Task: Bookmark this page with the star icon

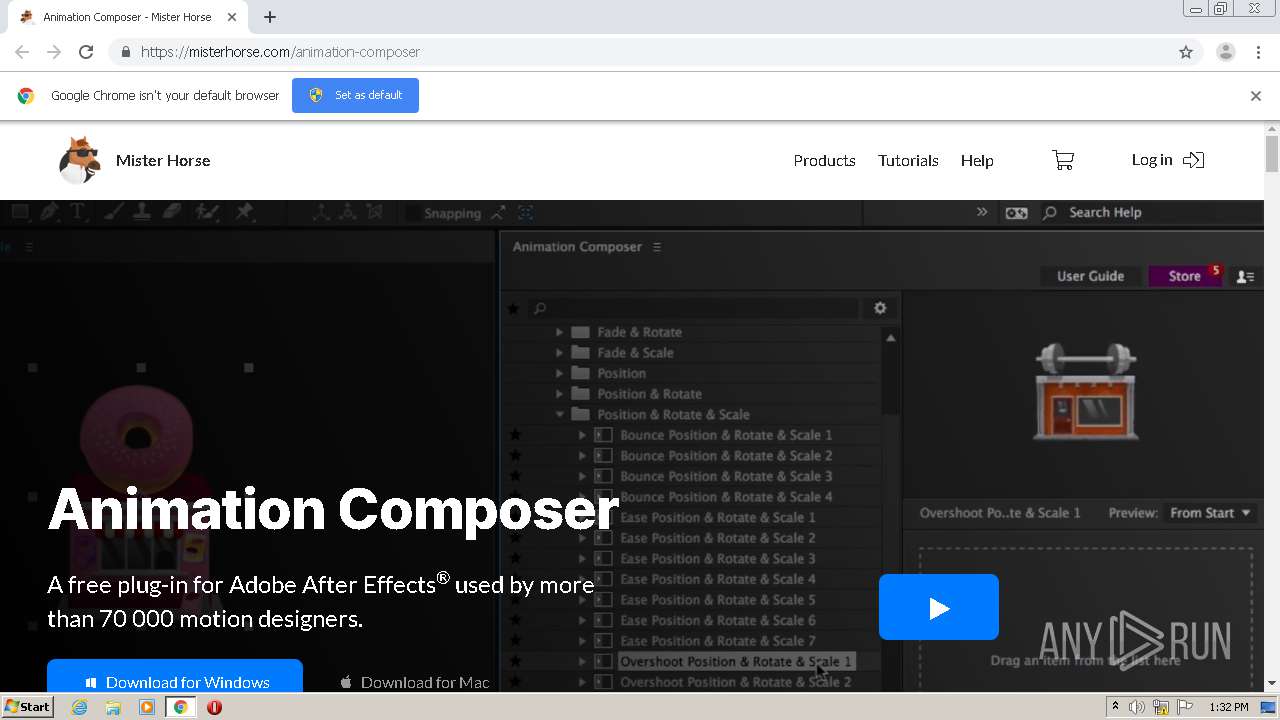Action: [1186, 52]
